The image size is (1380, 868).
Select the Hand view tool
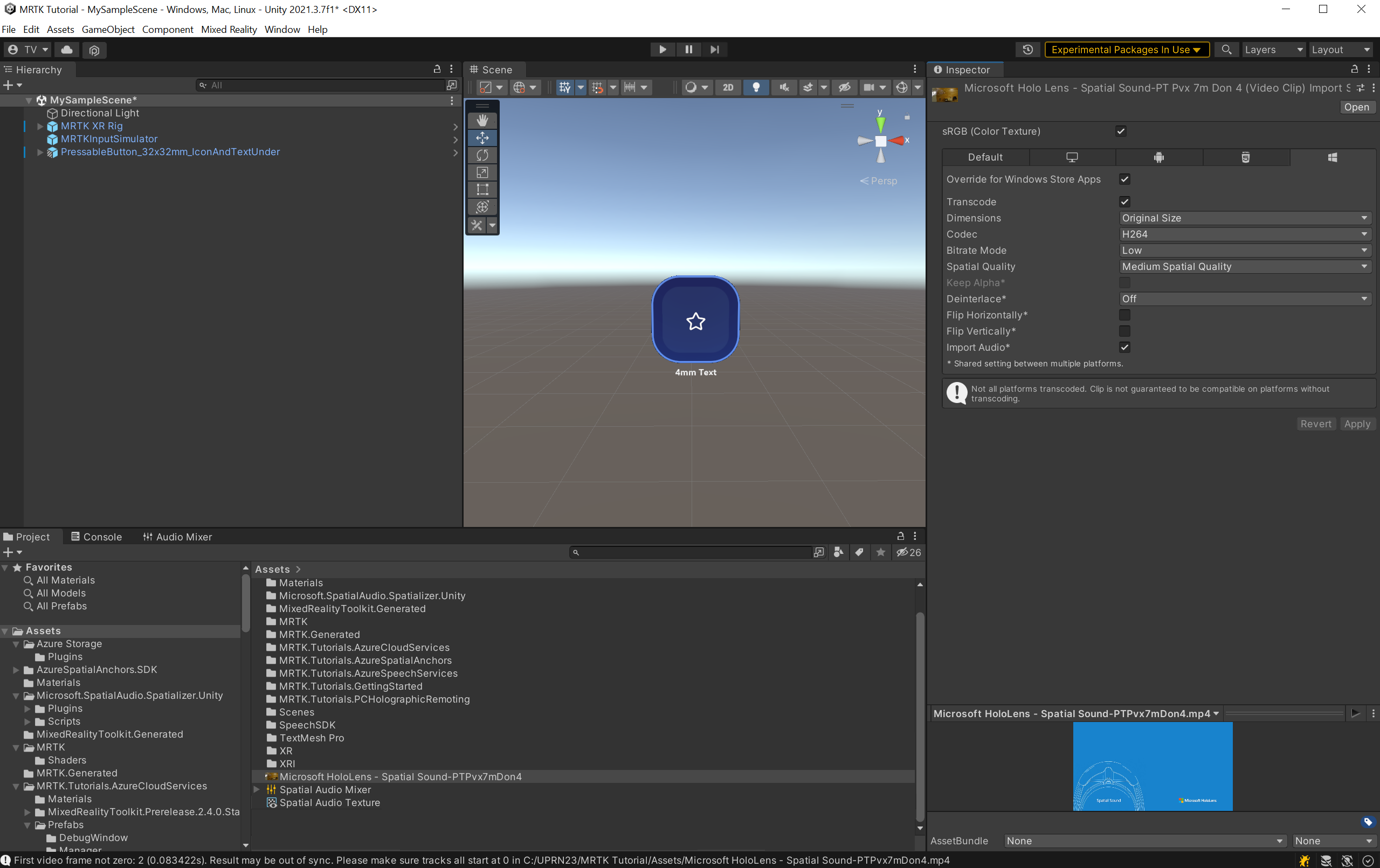pyautogui.click(x=482, y=120)
